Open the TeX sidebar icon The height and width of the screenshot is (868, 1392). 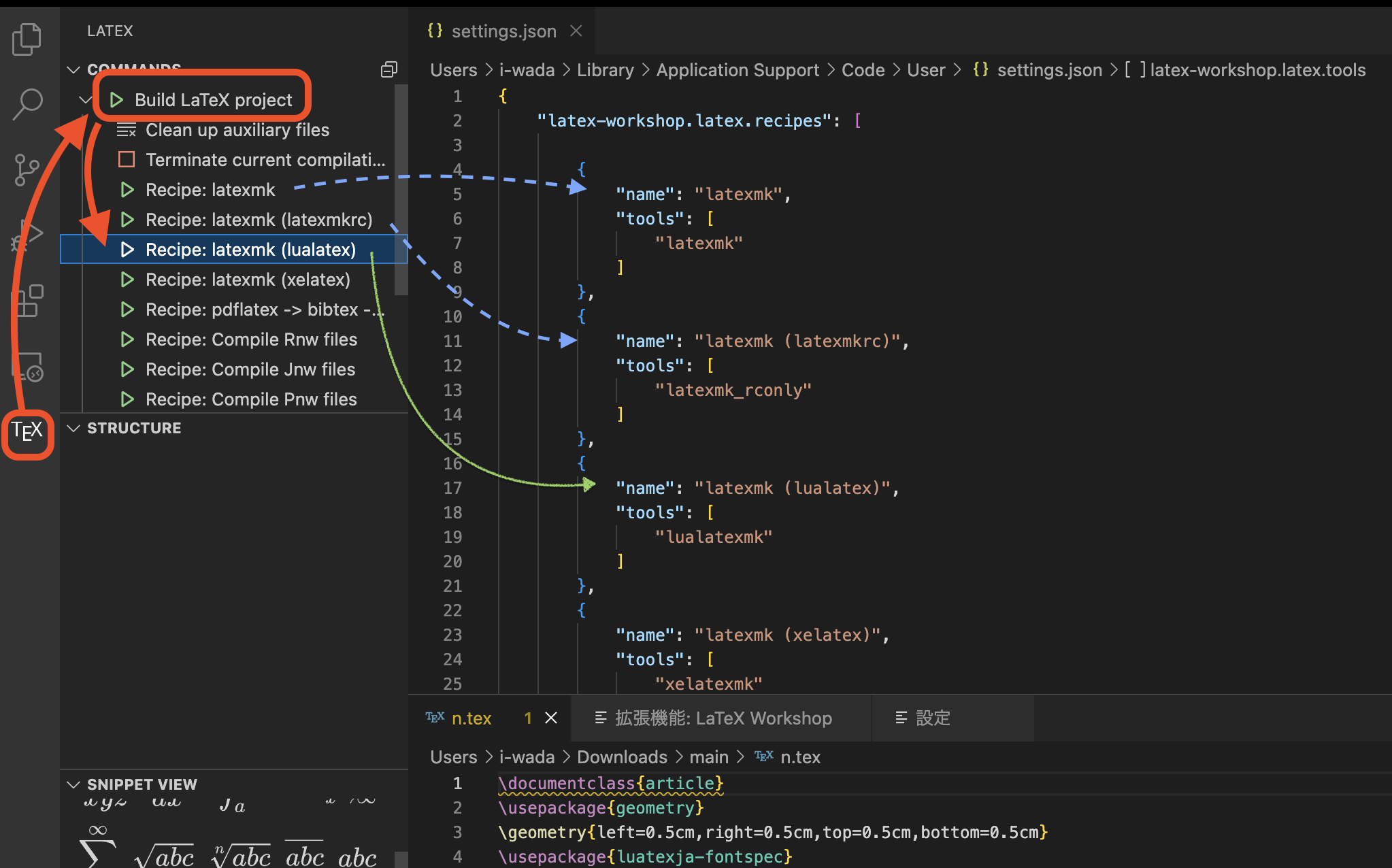[27, 431]
